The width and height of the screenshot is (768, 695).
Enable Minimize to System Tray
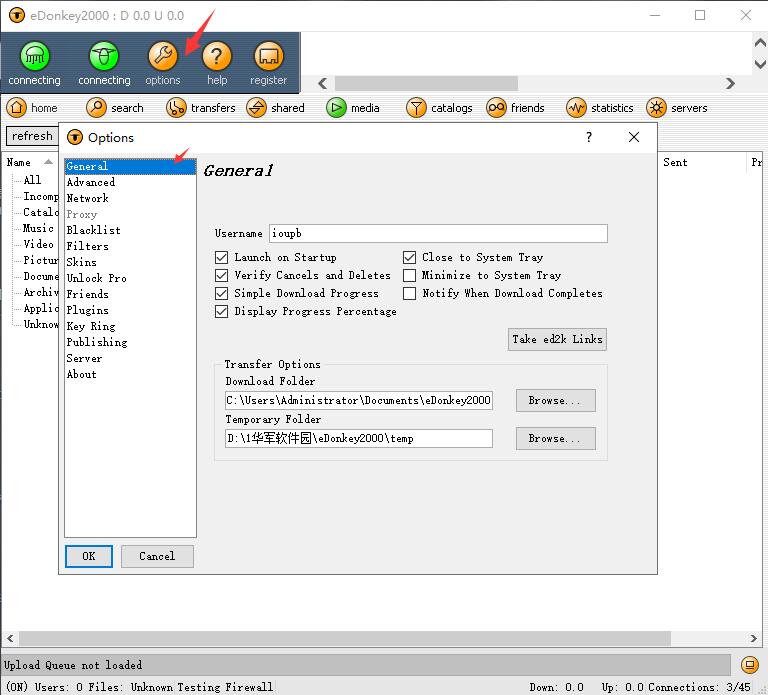[409, 275]
